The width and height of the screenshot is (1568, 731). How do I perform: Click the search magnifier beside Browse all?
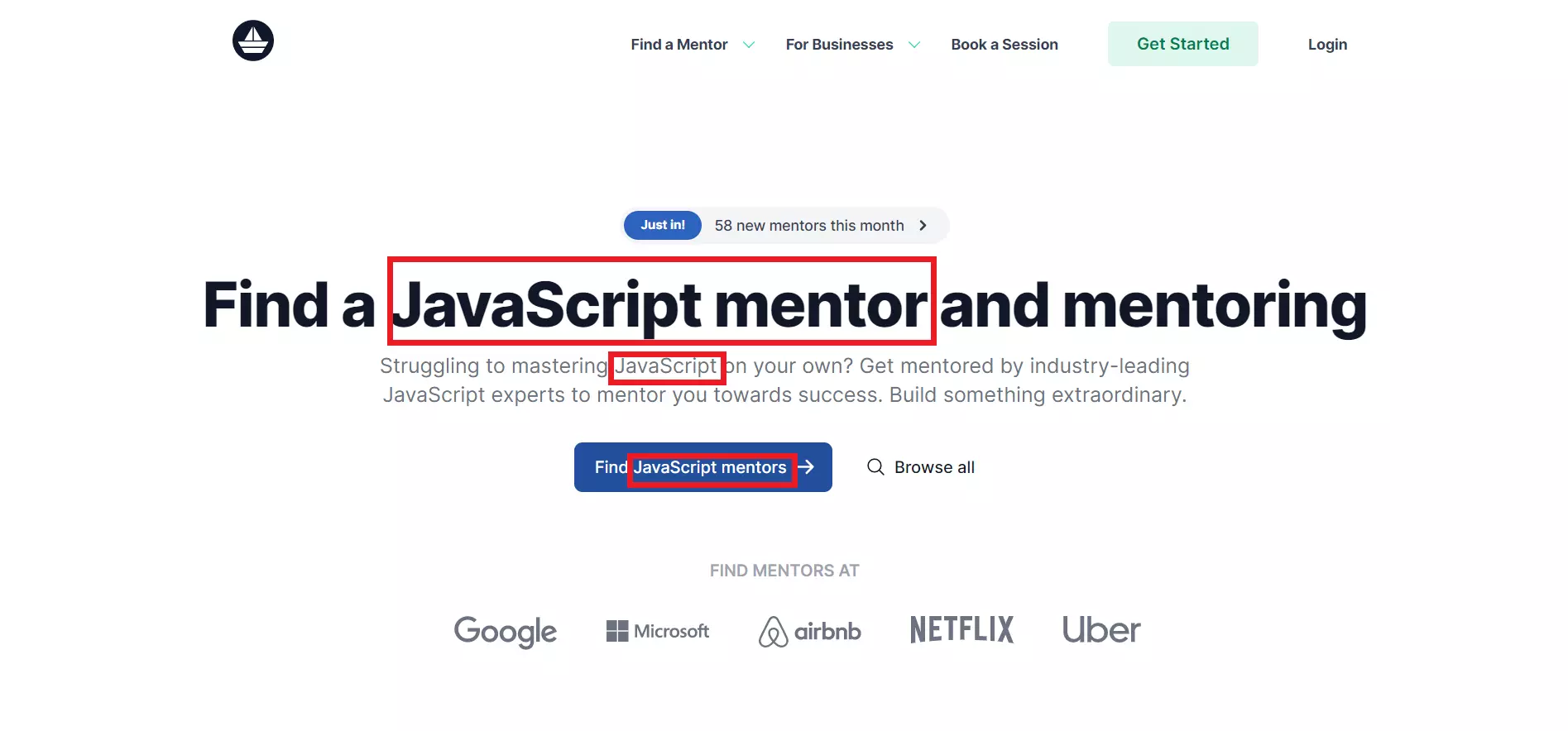875,467
